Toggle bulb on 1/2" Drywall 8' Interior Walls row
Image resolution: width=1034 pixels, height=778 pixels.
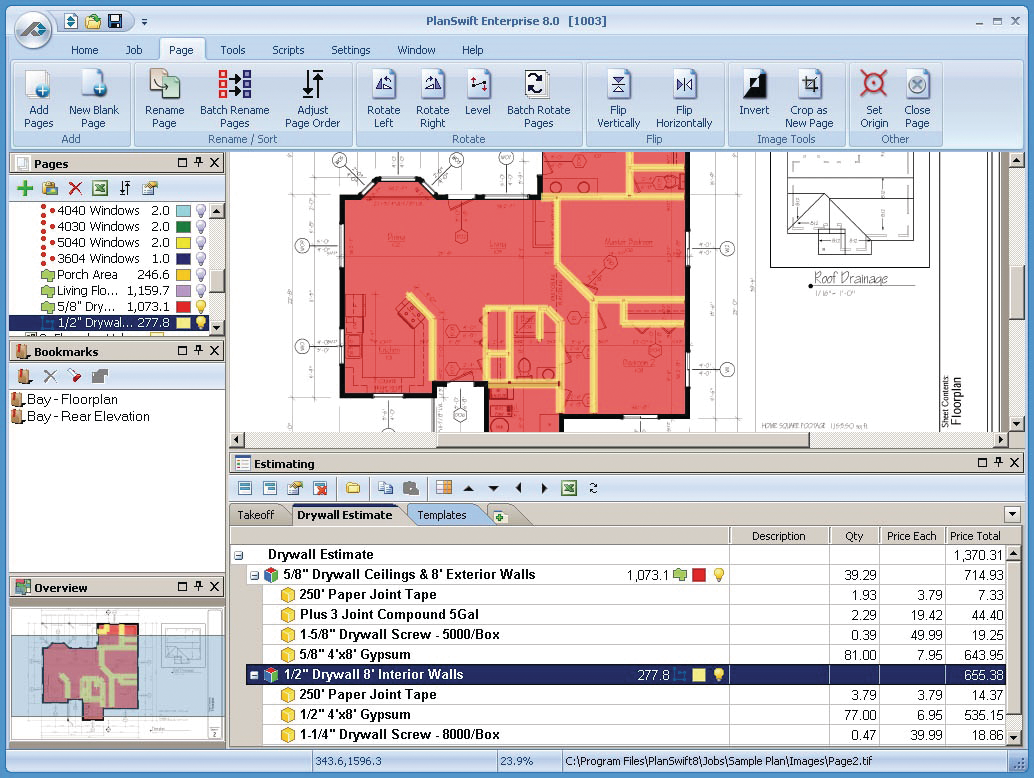[719, 675]
